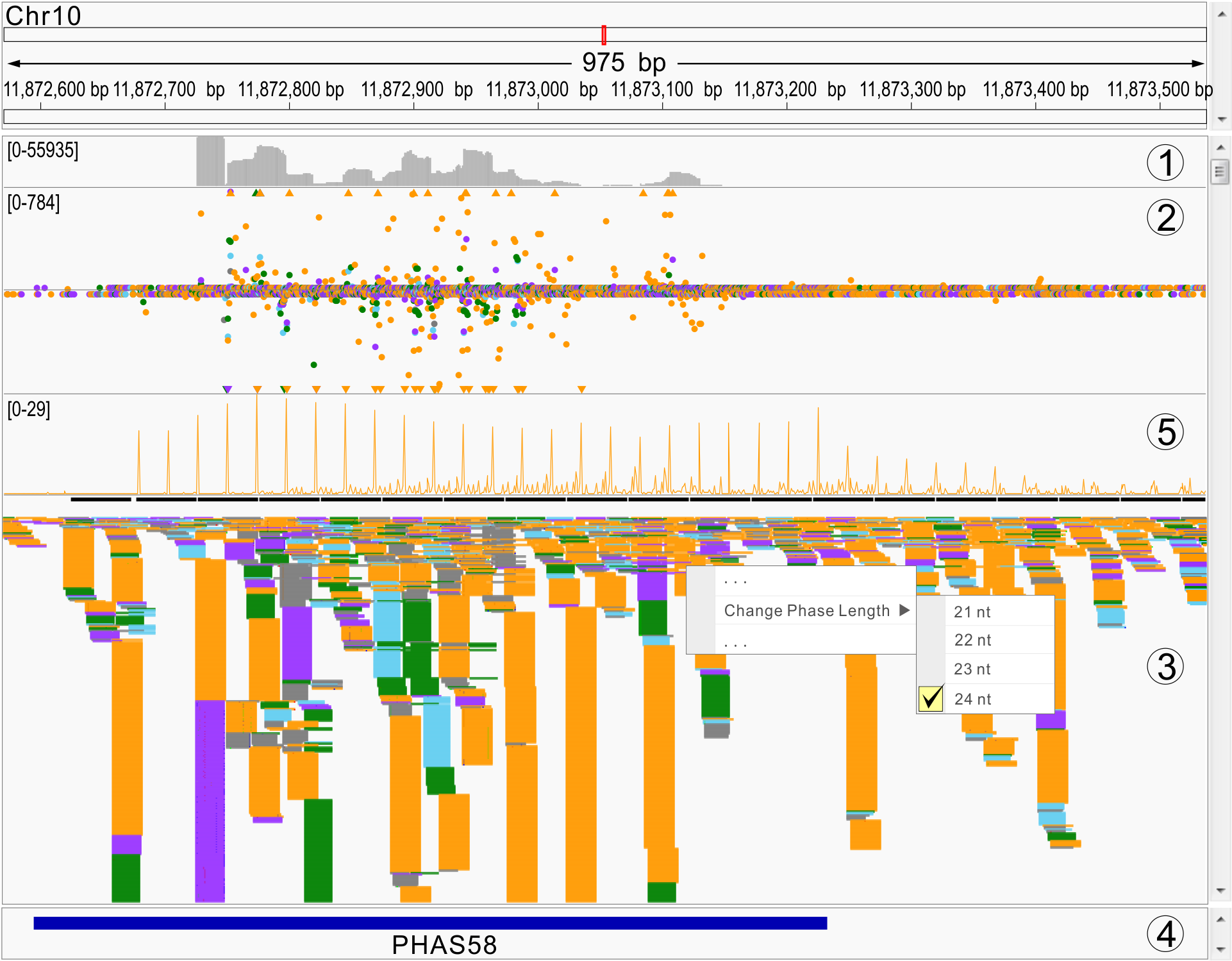This screenshot has height=961, width=1232.
Task: Click the 11,873,100 bp ruler label
Action: pos(667,89)
